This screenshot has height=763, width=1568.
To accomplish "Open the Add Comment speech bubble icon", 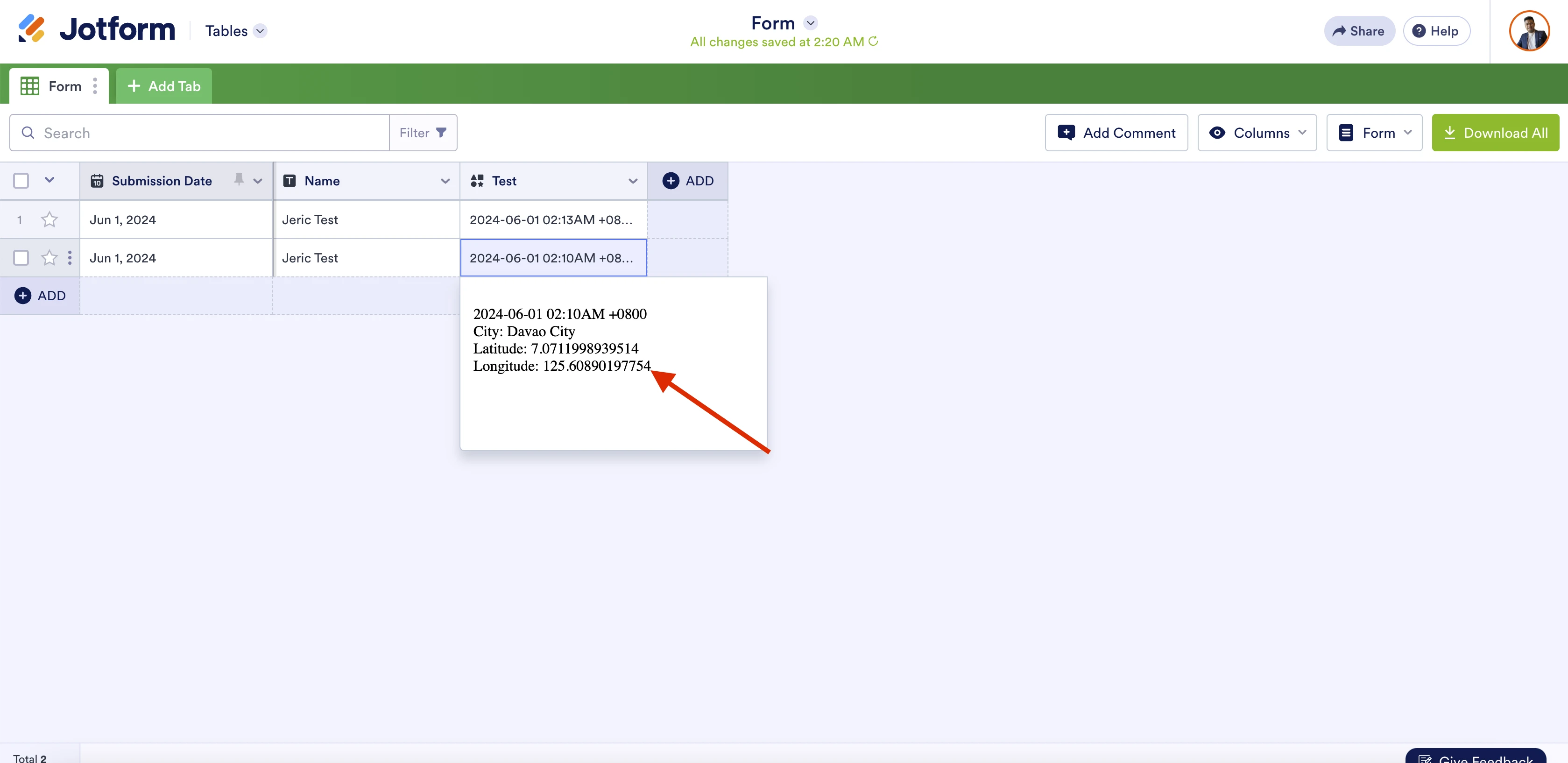I will 1067,132.
